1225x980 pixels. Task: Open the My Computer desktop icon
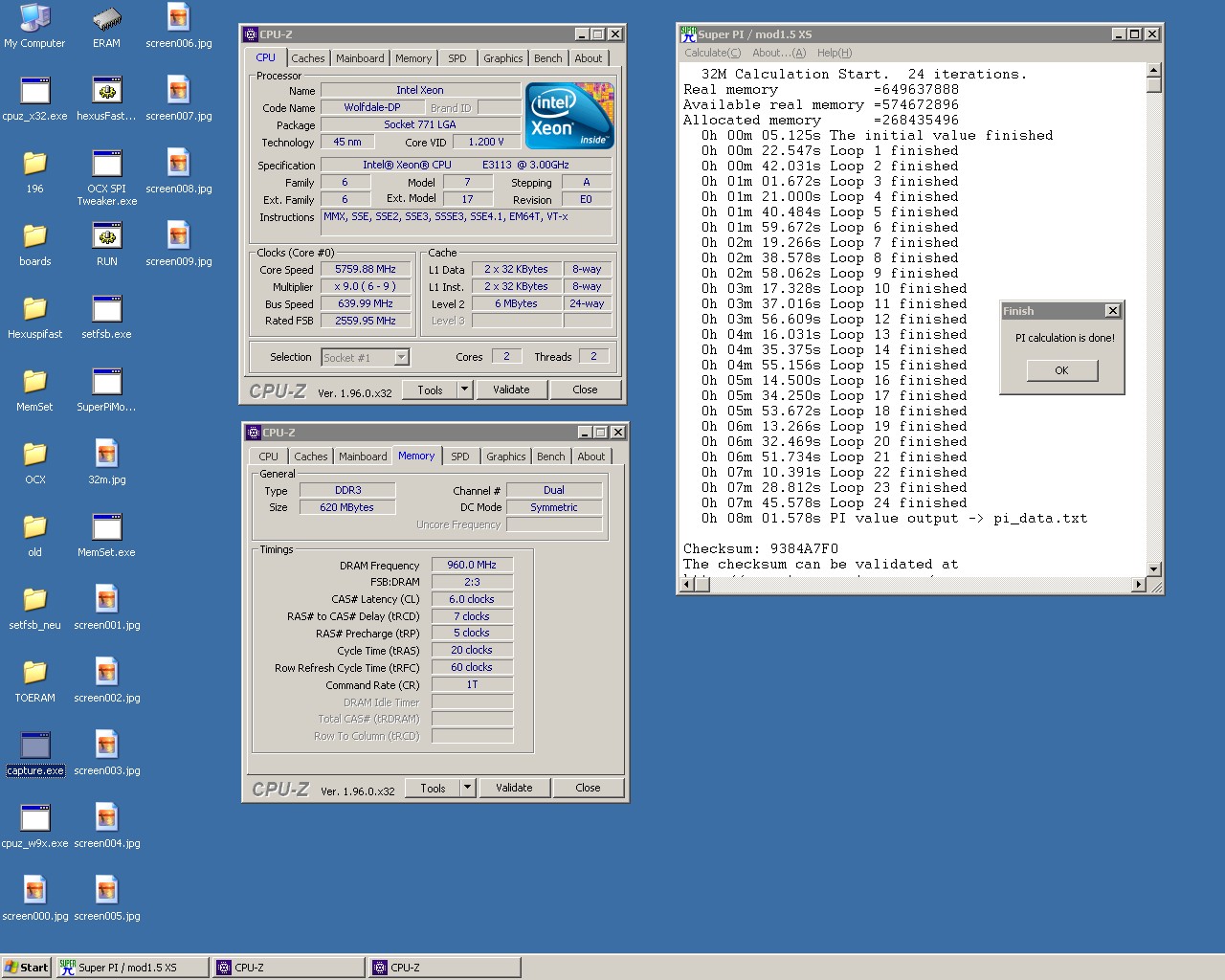(x=34, y=26)
